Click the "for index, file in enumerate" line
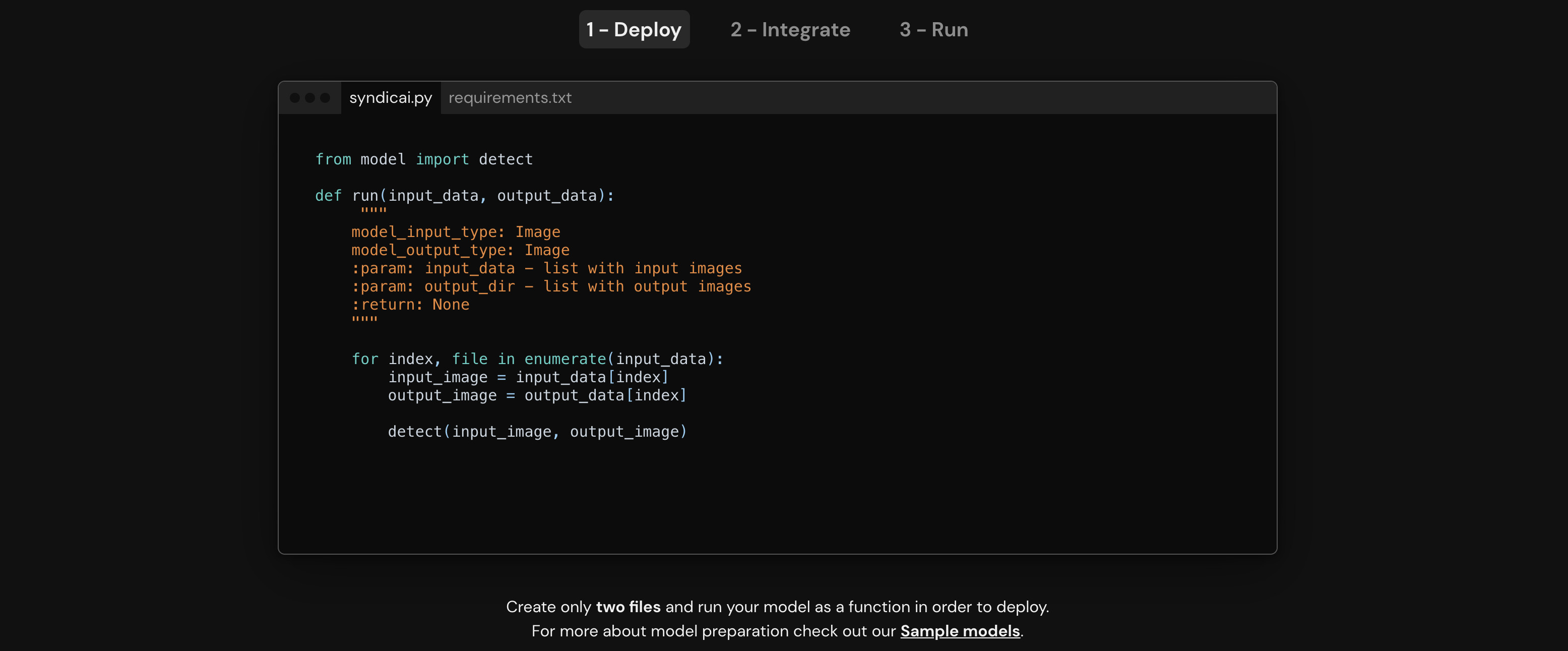The width and height of the screenshot is (1568, 651). point(537,359)
